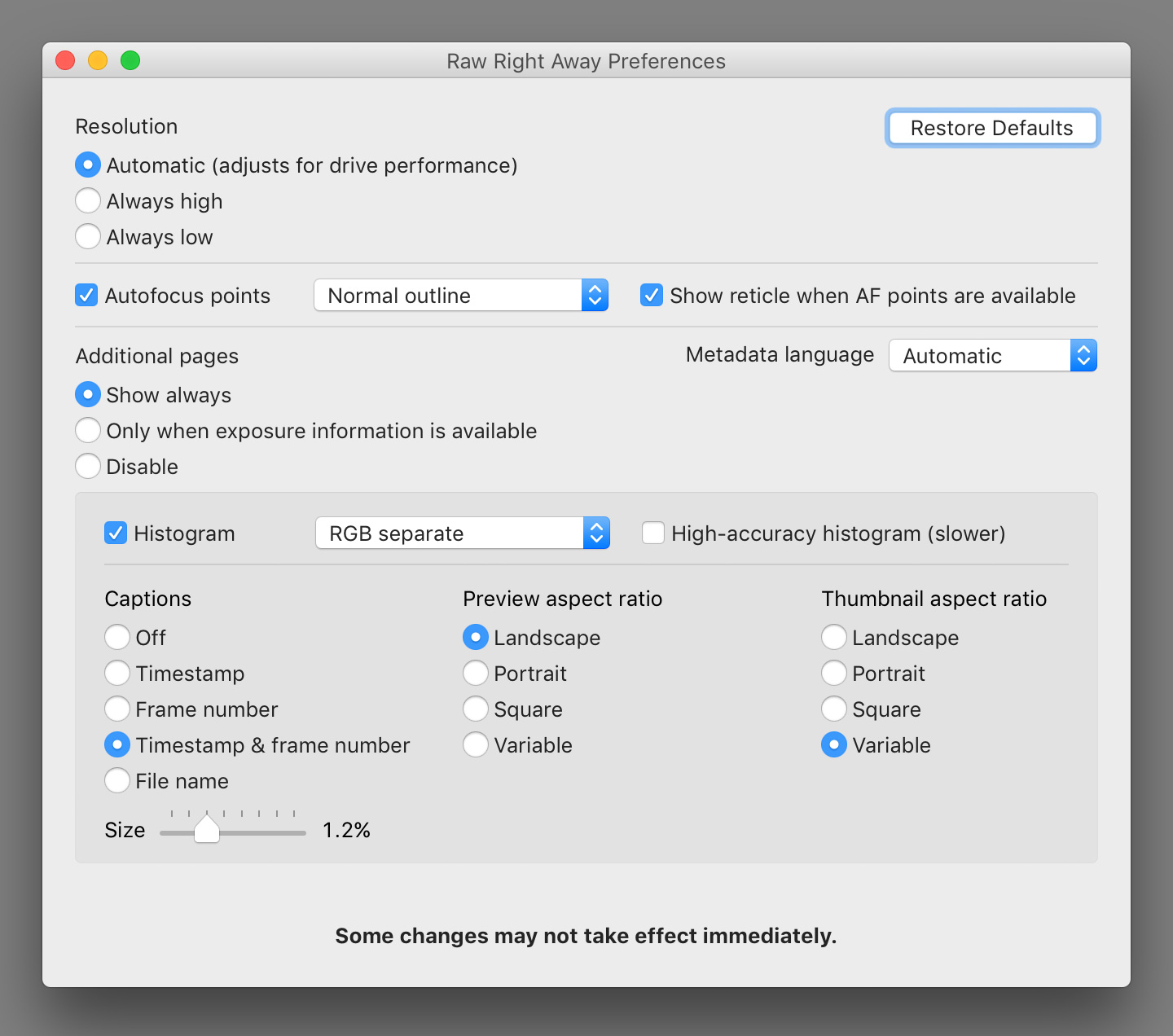Click the changes may not take effect notice
This screenshot has width=1173, height=1036.
pyautogui.click(x=586, y=936)
